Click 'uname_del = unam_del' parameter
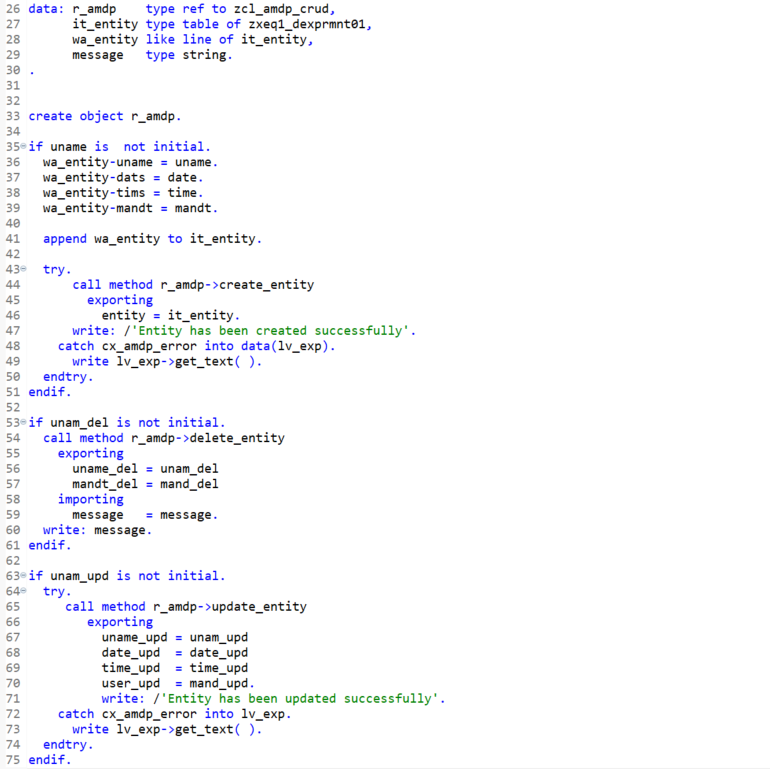This screenshot has height=769, width=770. (x=145, y=468)
